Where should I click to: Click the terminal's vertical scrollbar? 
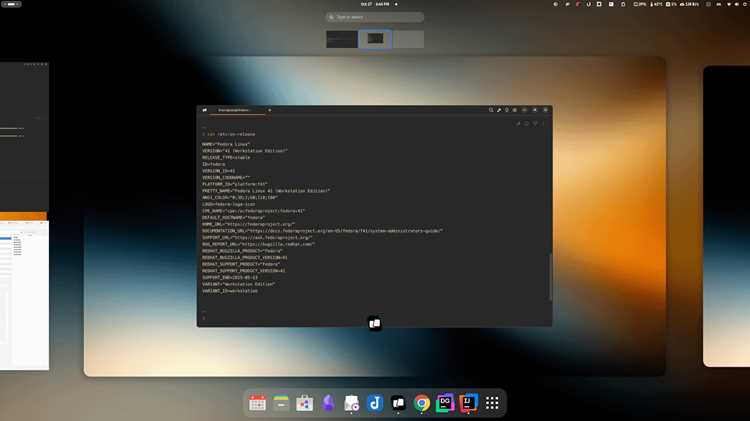(x=550, y=277)
